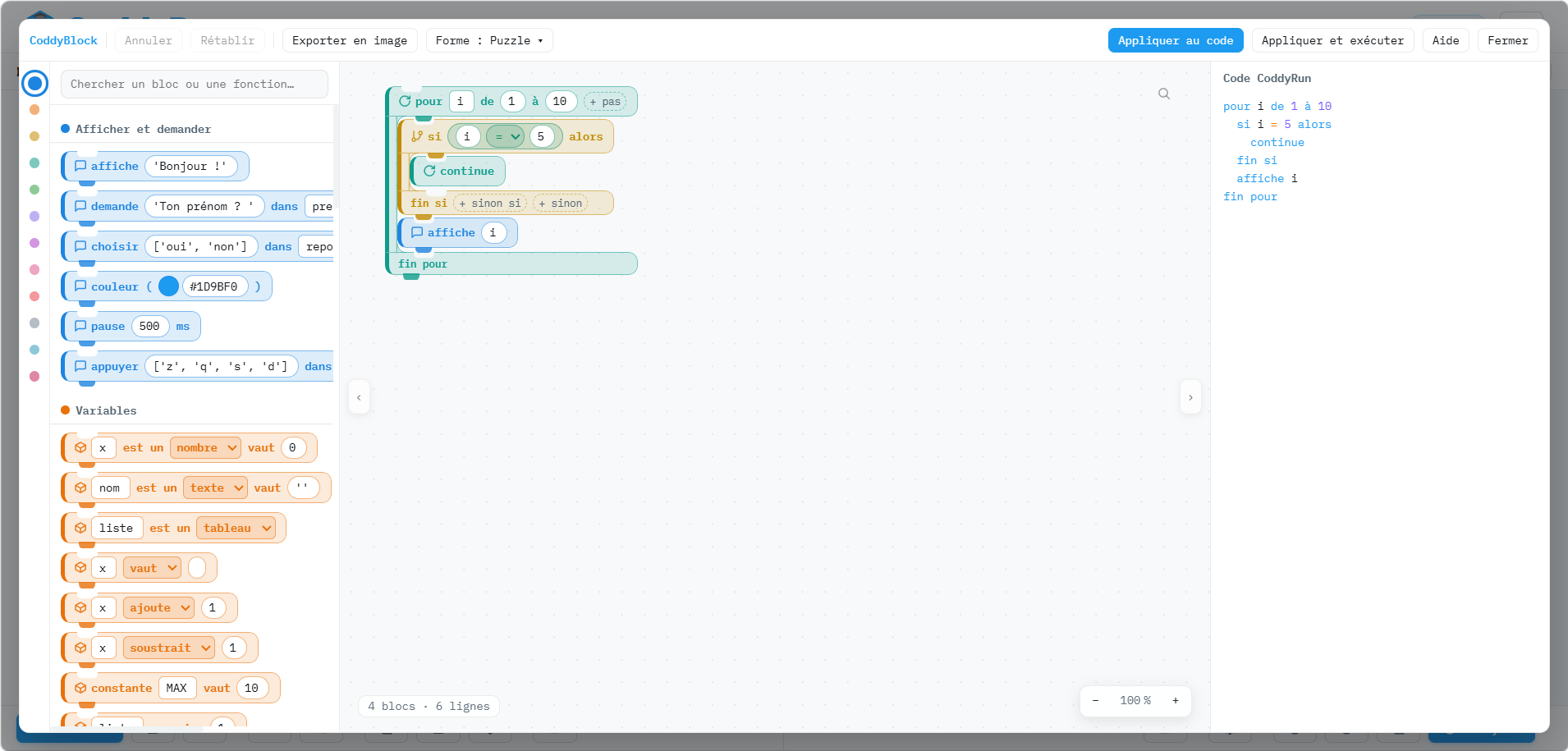Collapse the right code panel
Image resolution: width=1568 pixels, height=751 pixels.
click(1190, 397)
